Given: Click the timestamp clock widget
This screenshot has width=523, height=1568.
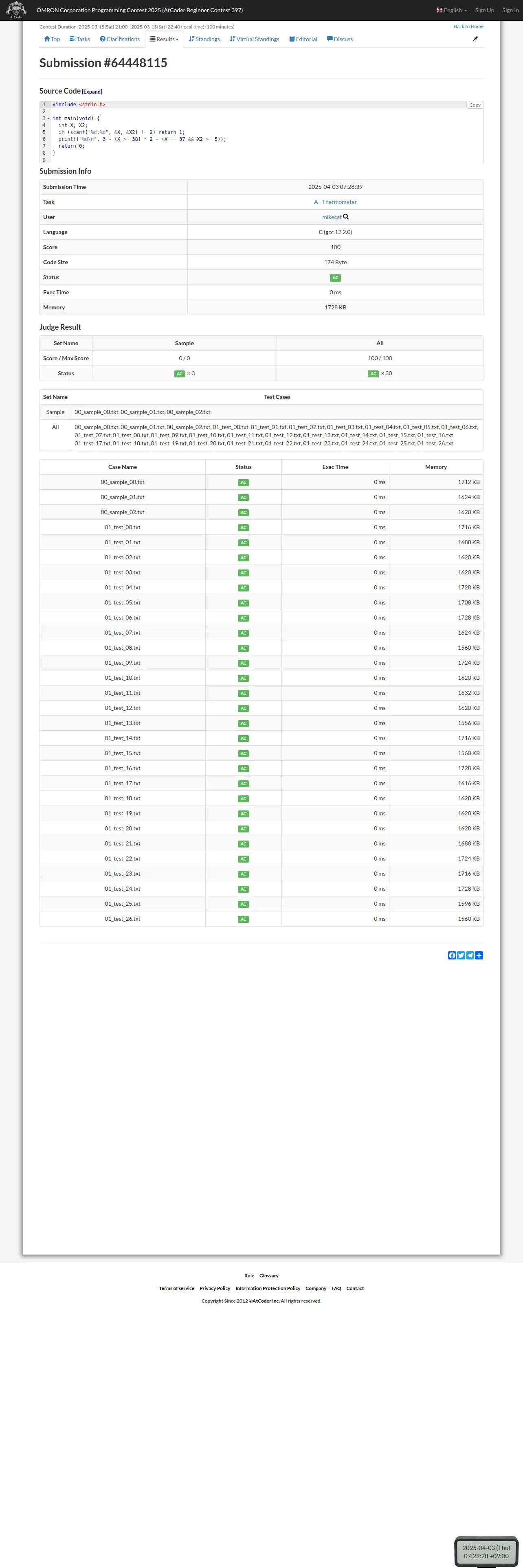Looking at the screenshot, I should click(x=486, y=1552).
